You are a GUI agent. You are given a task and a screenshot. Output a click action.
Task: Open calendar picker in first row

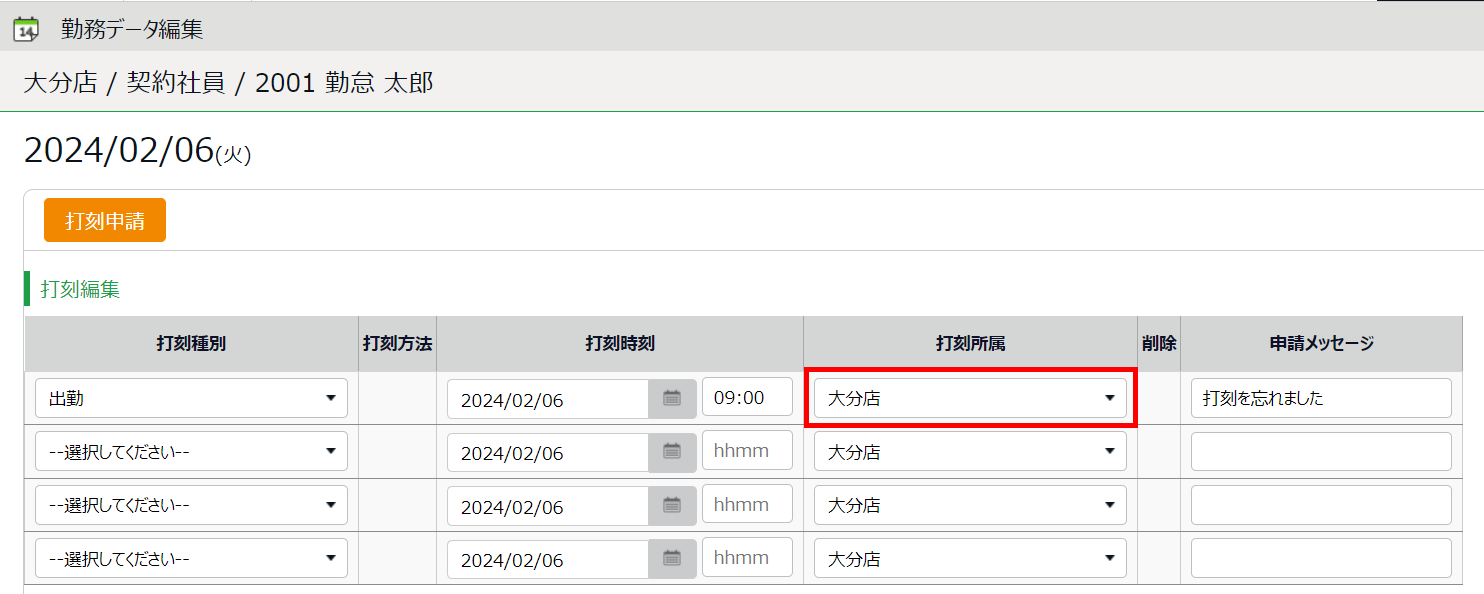tap(672, 399)
